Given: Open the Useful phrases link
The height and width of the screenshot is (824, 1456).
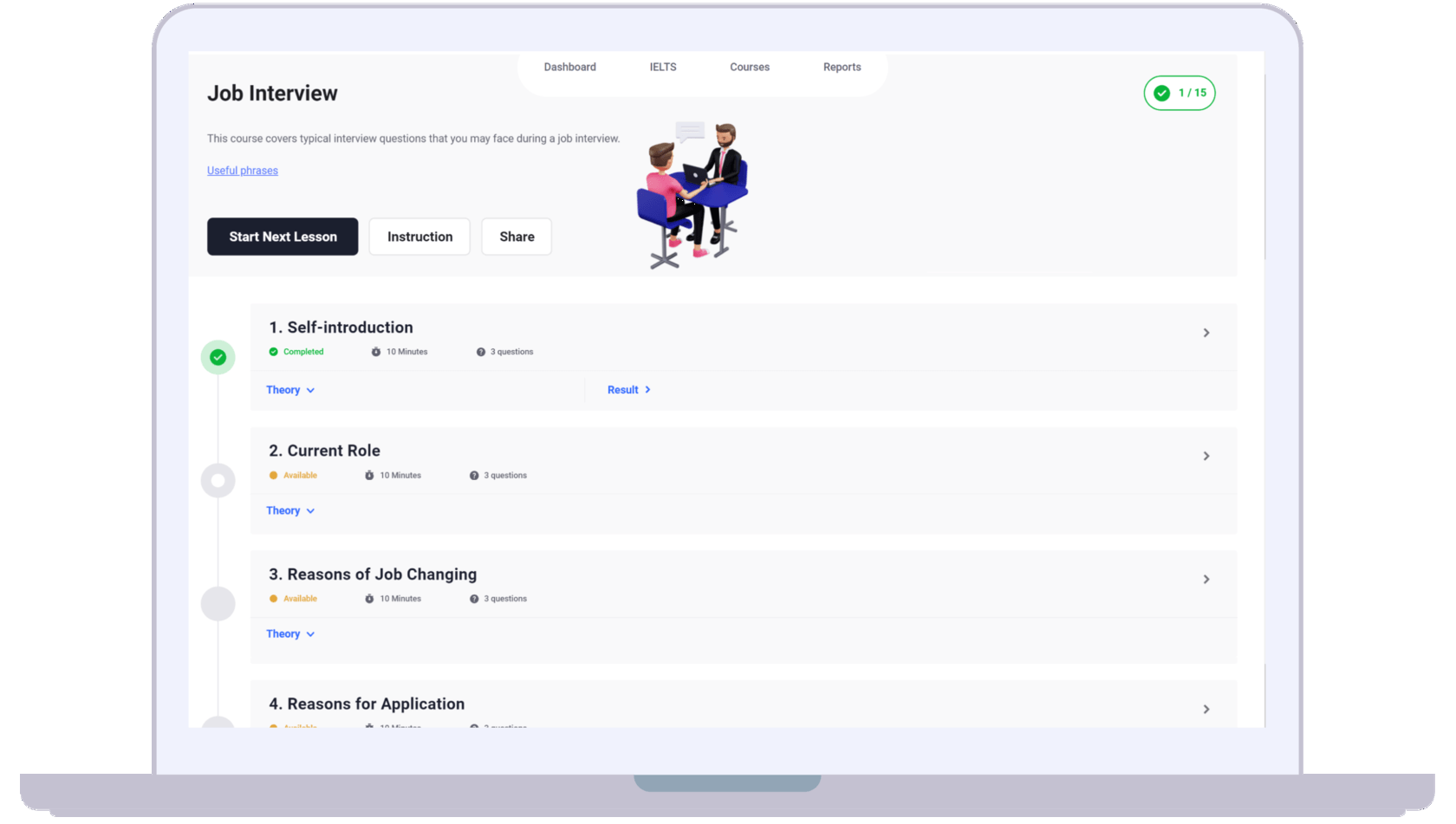Looking at the screenshot, I should tap(242, 170).
